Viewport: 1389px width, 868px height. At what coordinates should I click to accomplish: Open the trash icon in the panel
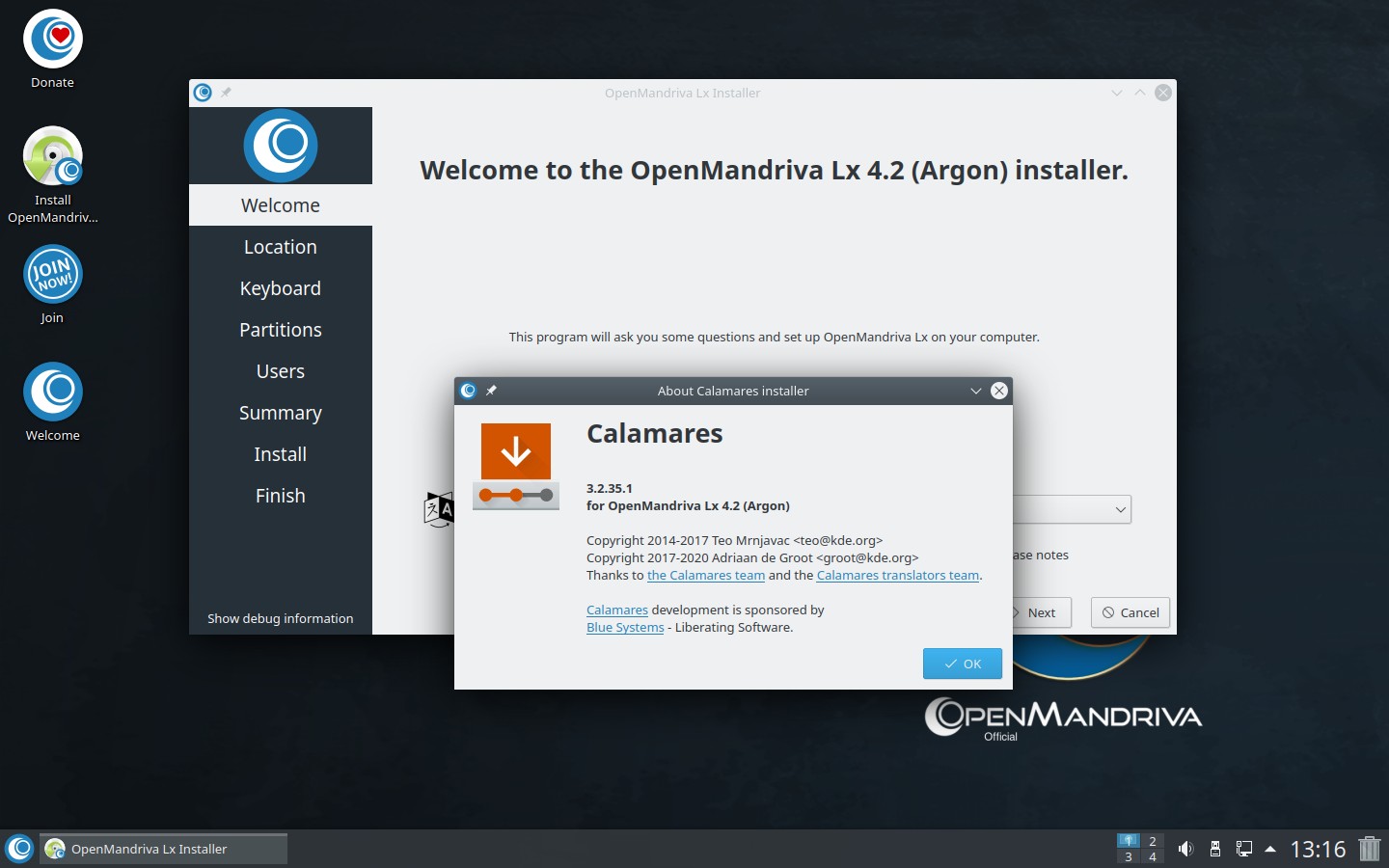pos(1370,849)
